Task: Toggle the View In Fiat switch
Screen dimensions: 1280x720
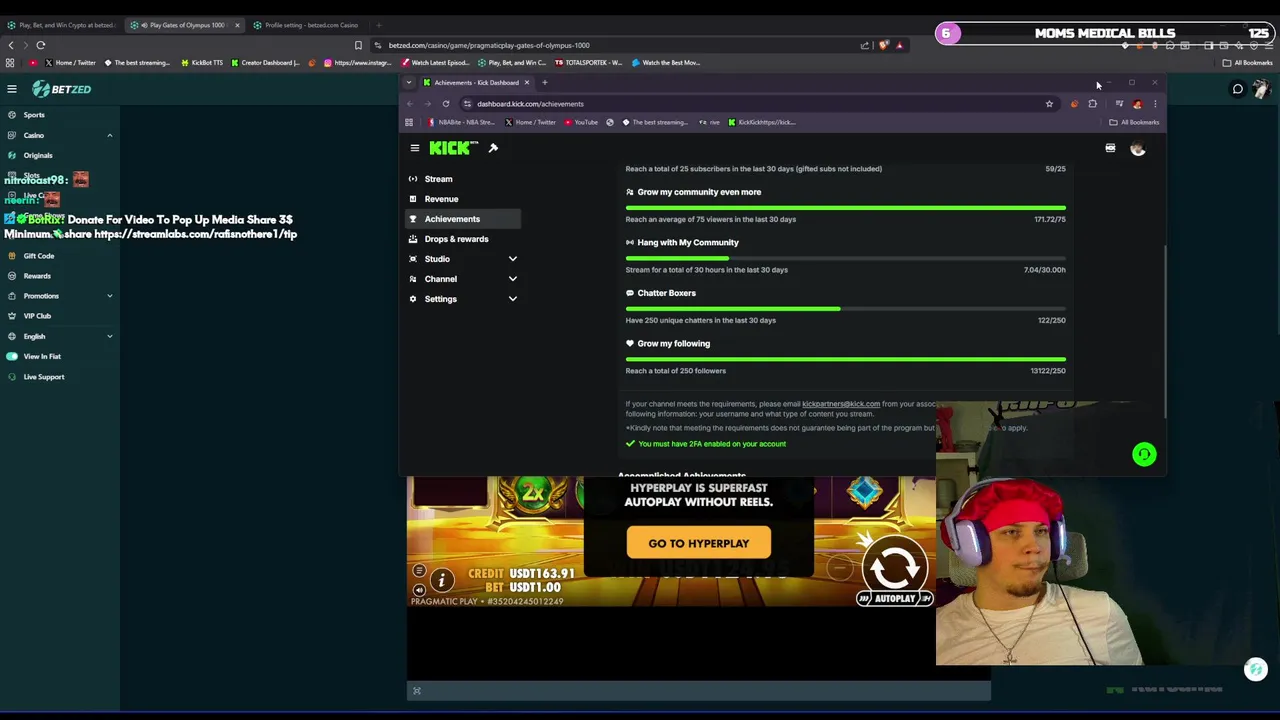Action: pyautogui.click(x=12, y=356)
